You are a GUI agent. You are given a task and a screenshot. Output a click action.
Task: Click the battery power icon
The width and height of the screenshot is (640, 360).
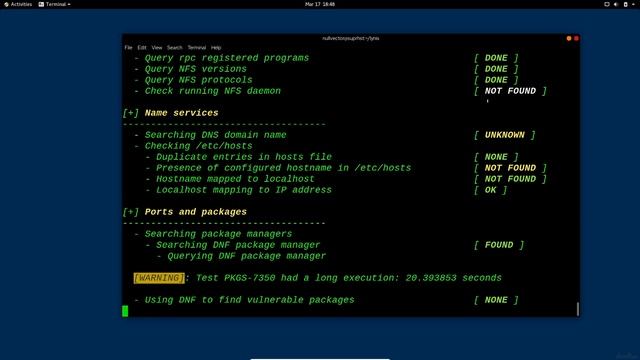tap(625, 4)
